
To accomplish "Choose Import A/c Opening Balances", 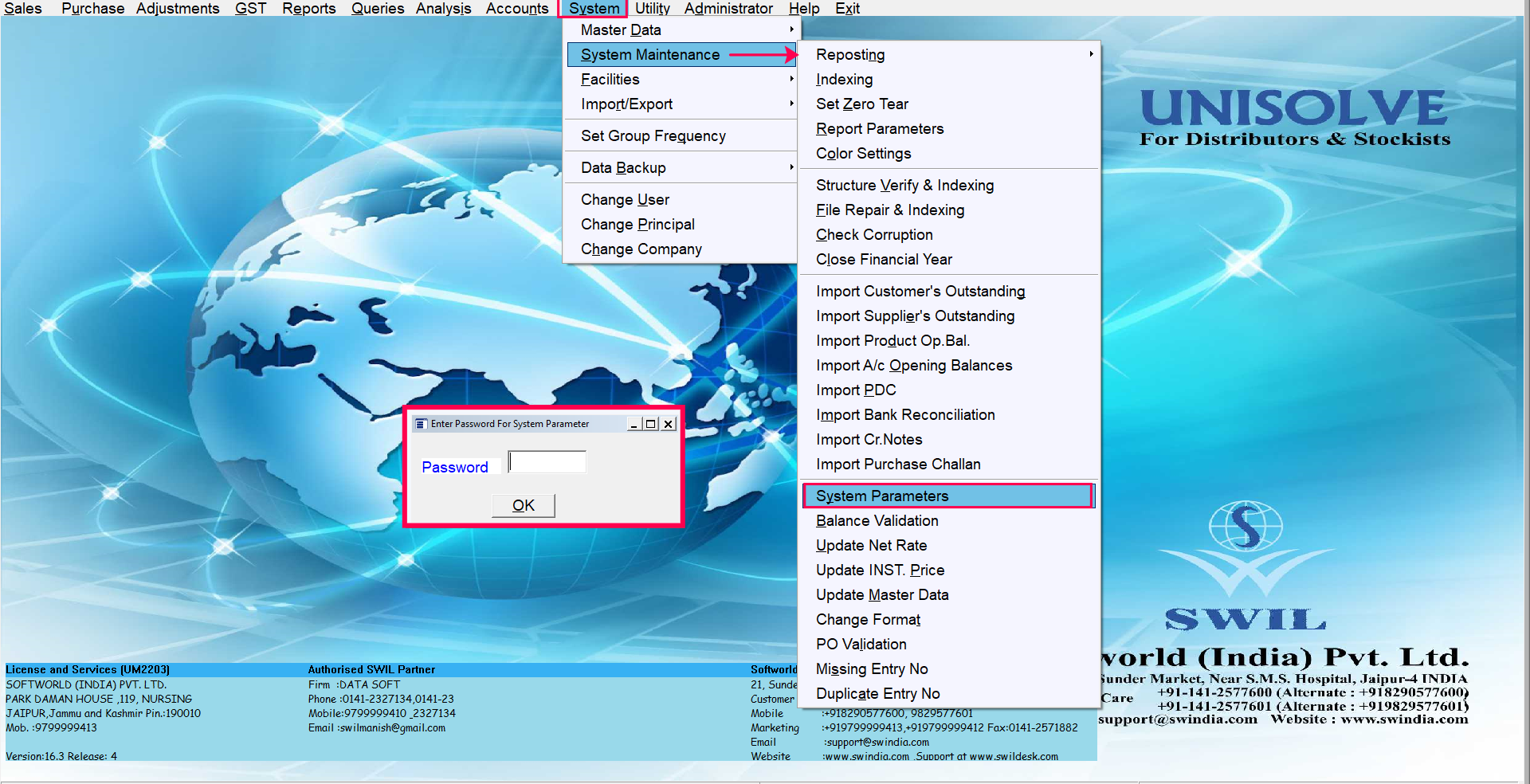I will click(949, 365).
